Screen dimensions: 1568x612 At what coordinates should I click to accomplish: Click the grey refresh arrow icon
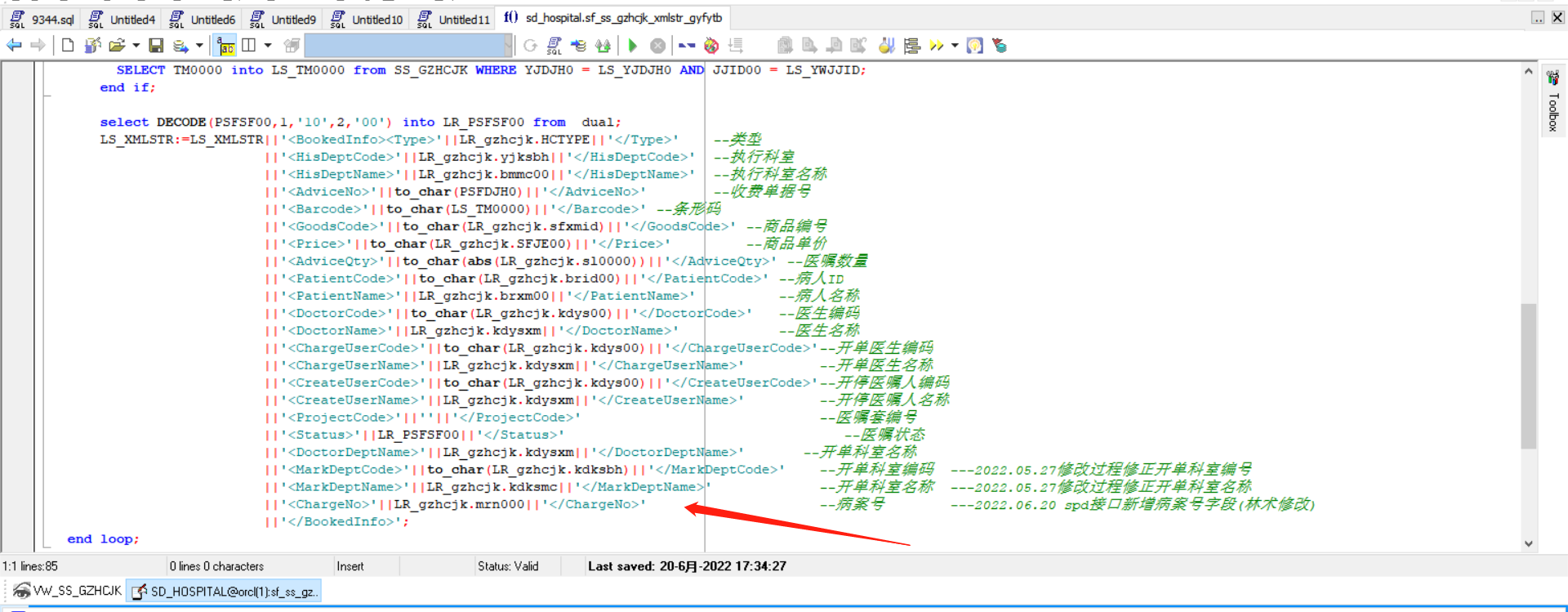click(530, 46)
